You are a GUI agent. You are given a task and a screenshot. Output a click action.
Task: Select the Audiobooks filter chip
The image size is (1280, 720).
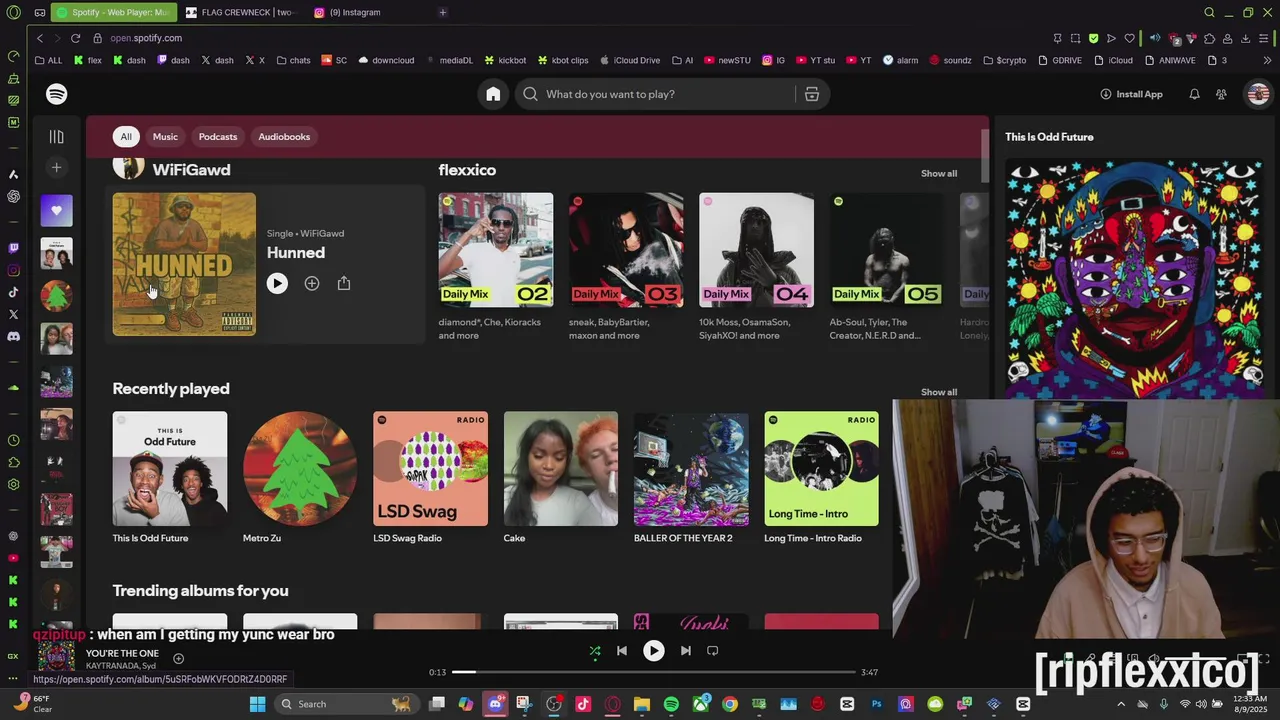pyautogui.click(x=284, y=137)
